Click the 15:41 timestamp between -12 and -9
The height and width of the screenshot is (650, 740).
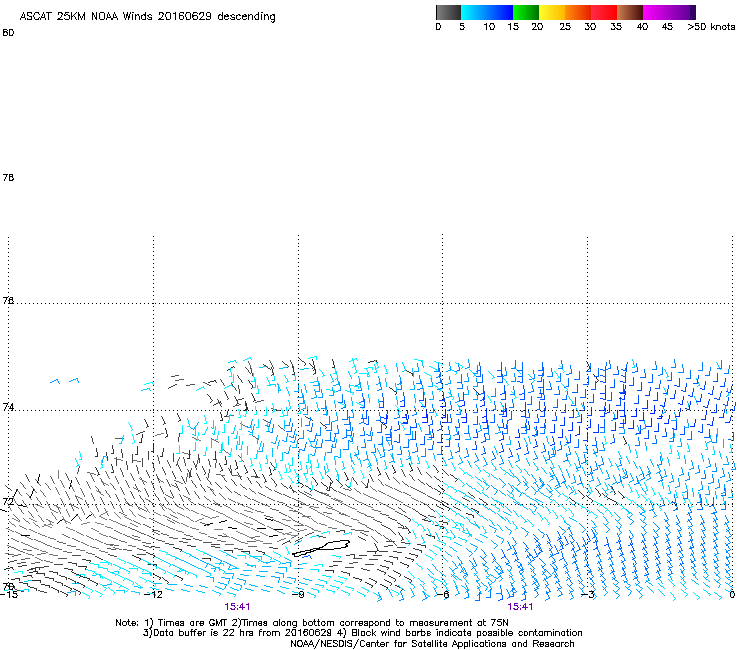point(237,607)
